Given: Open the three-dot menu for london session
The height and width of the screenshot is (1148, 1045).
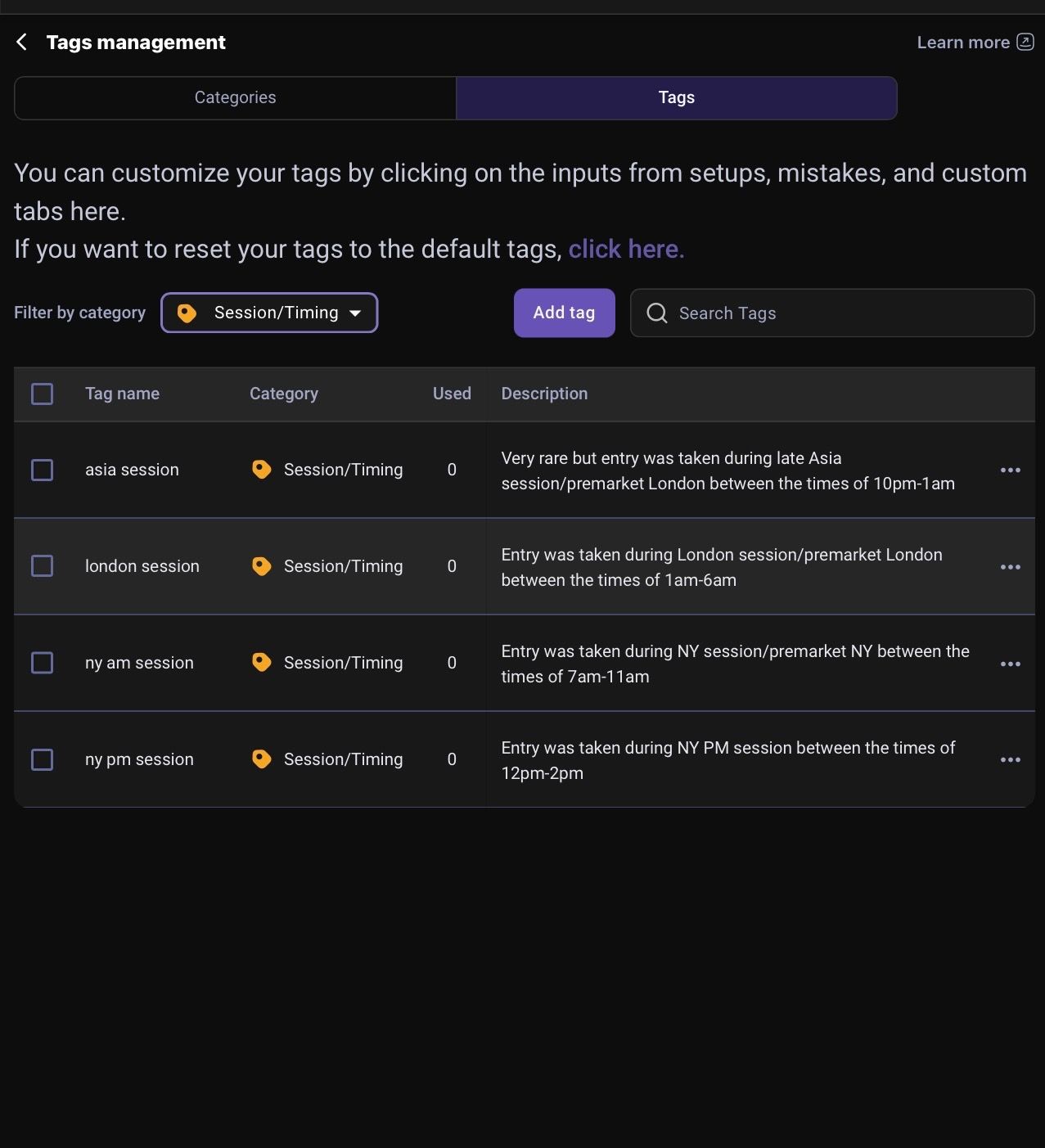Looking at the screenshot, I should coord(1011,566).
